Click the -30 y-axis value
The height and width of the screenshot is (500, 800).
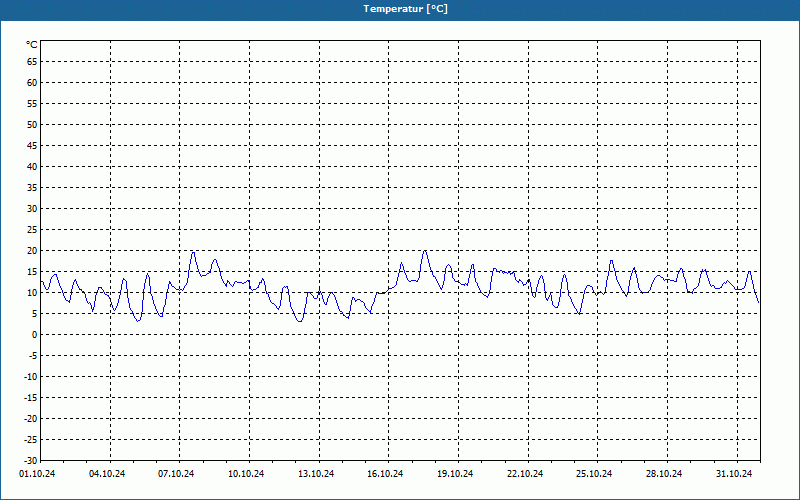click(x=31, y=460)
